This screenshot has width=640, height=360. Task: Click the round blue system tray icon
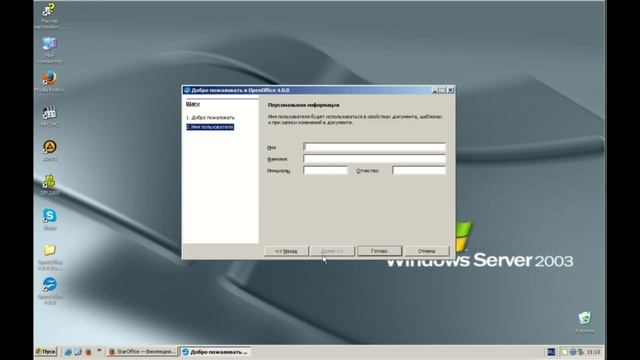pyautogui.click(x=573, y=352)
